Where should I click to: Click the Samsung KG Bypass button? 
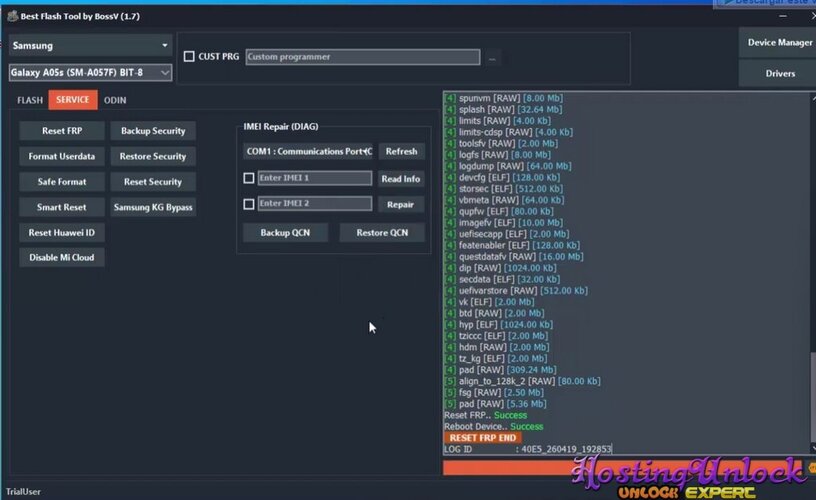coord(153,207)
